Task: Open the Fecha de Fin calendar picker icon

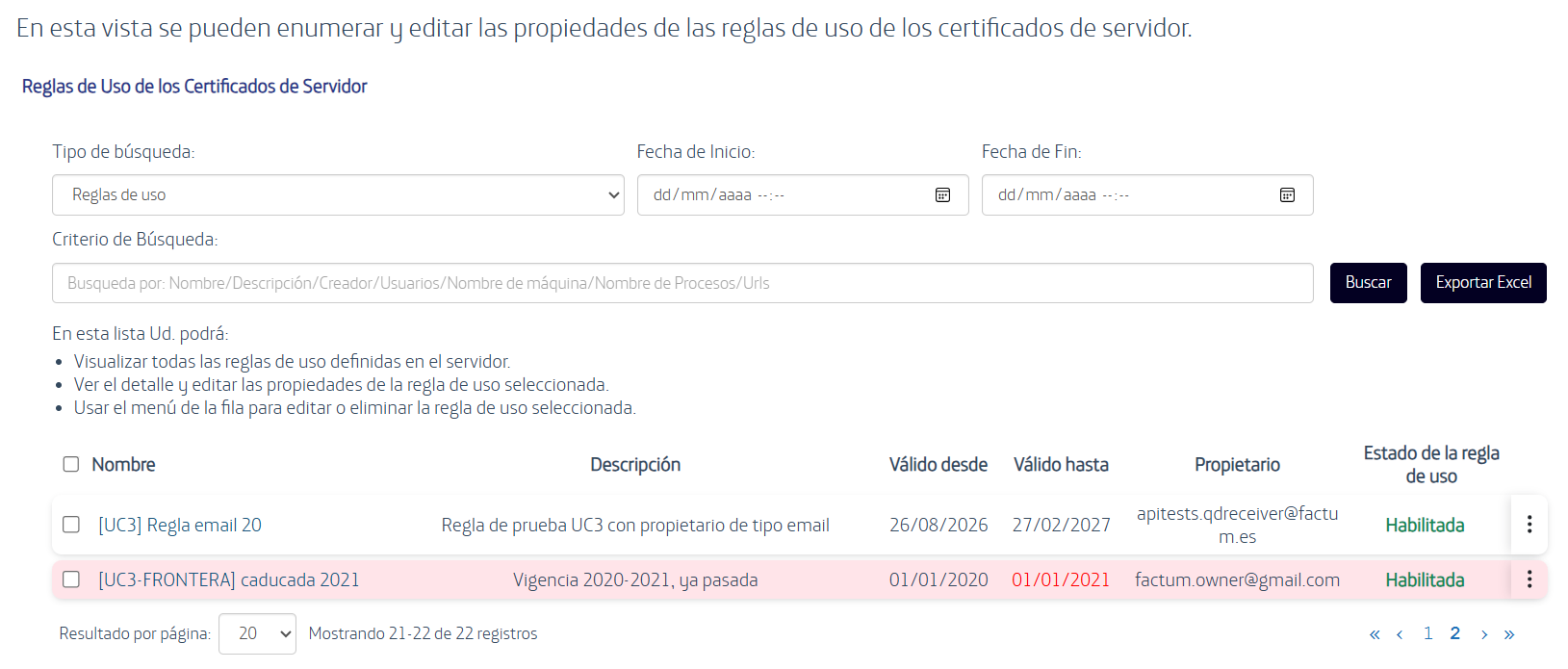Action: (1287, 195)
